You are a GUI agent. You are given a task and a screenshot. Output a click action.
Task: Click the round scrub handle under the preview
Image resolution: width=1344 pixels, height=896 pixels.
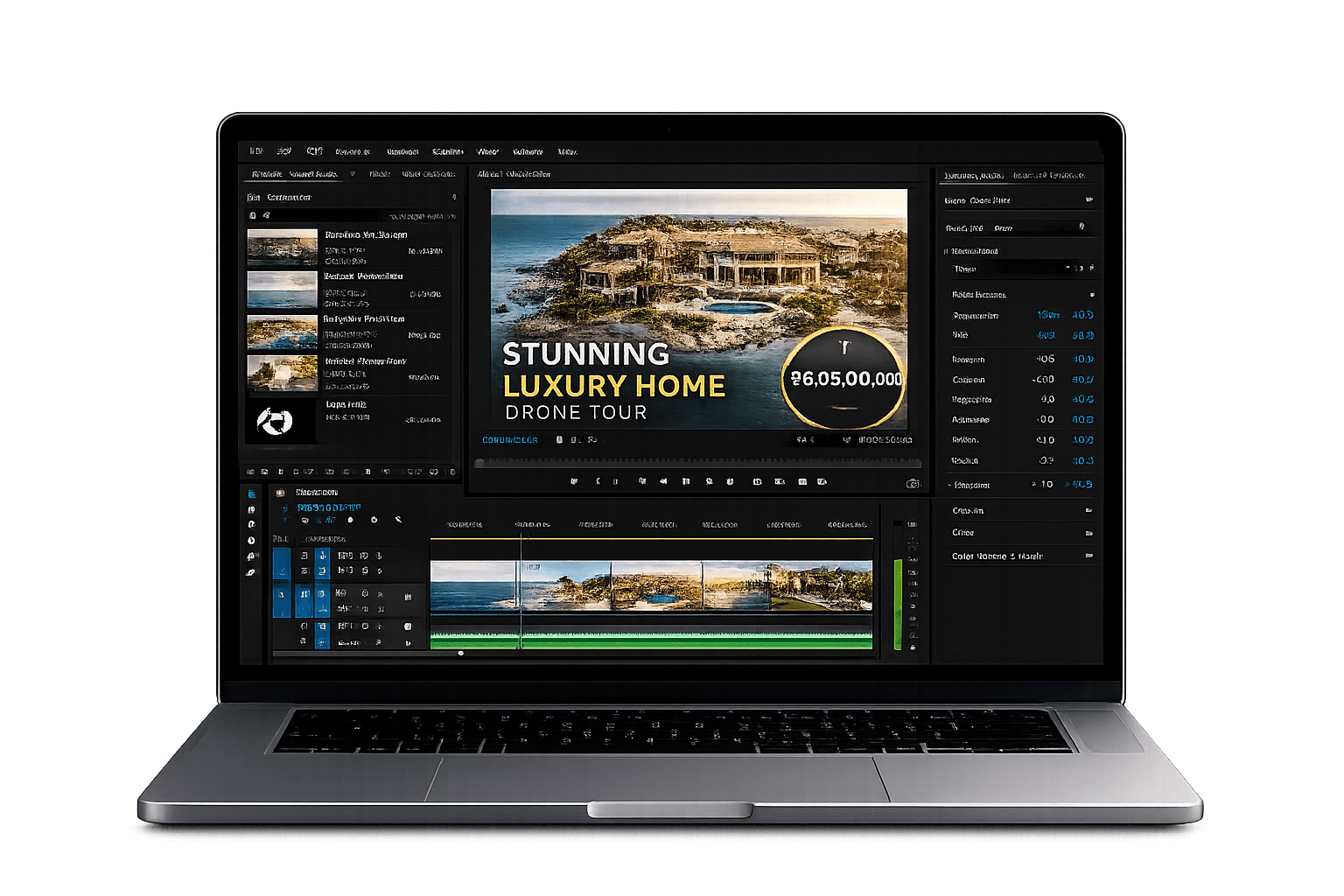[x=479, y=464]
